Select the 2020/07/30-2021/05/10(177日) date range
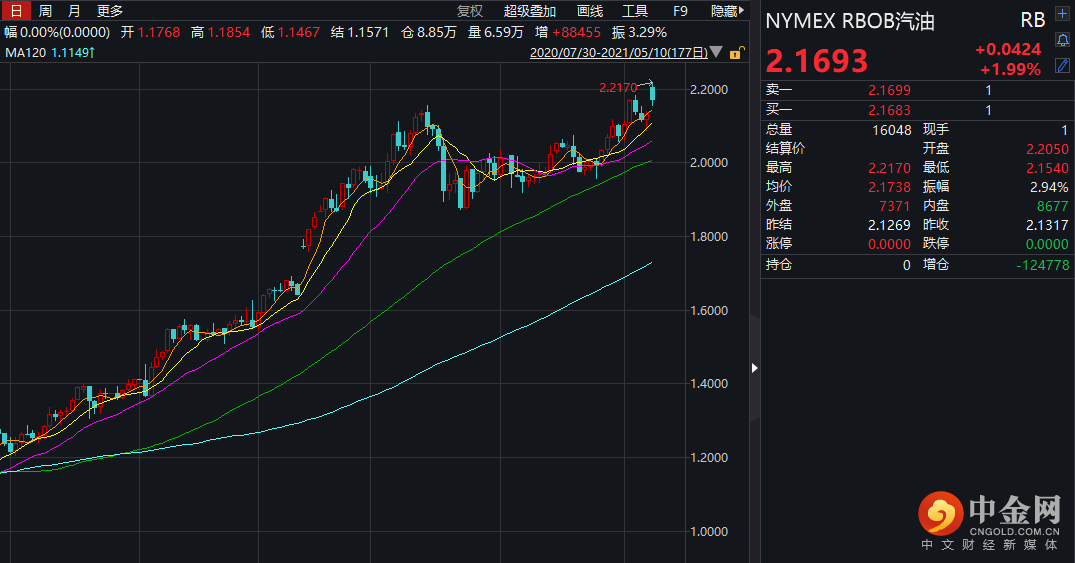1075x563 pixels. tap(618, 53)
